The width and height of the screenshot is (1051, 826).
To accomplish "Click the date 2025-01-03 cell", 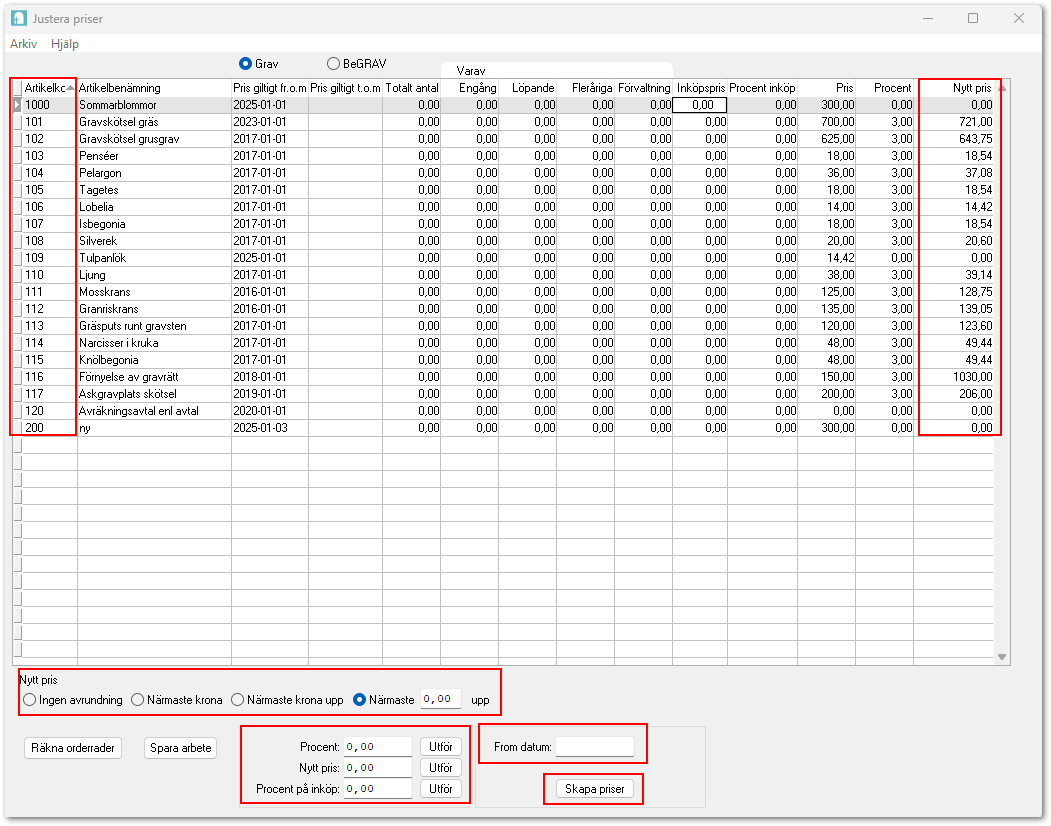I will (269, 428).
